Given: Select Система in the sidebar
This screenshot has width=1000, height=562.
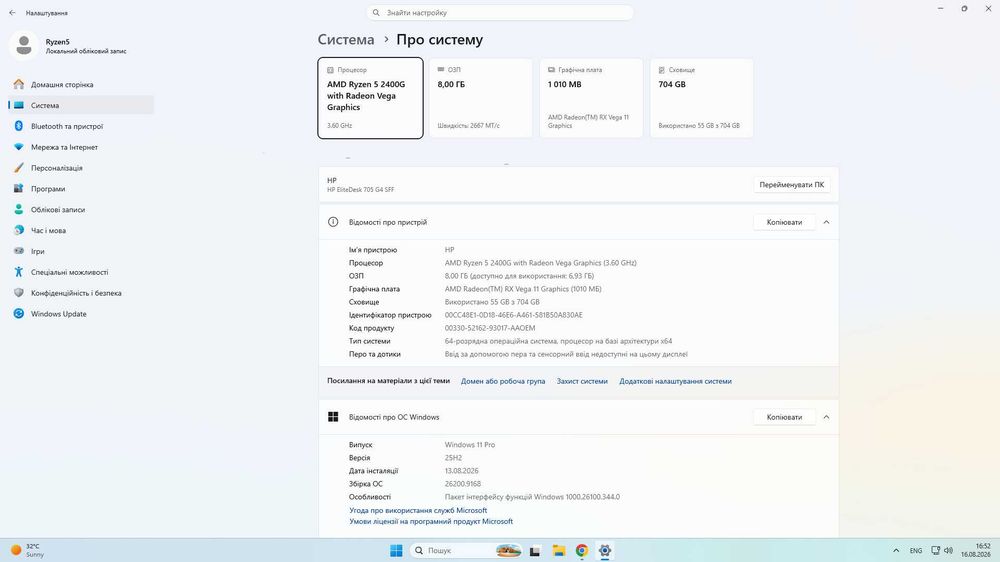Looking at the screenshot, I should (x=81, y=105).
